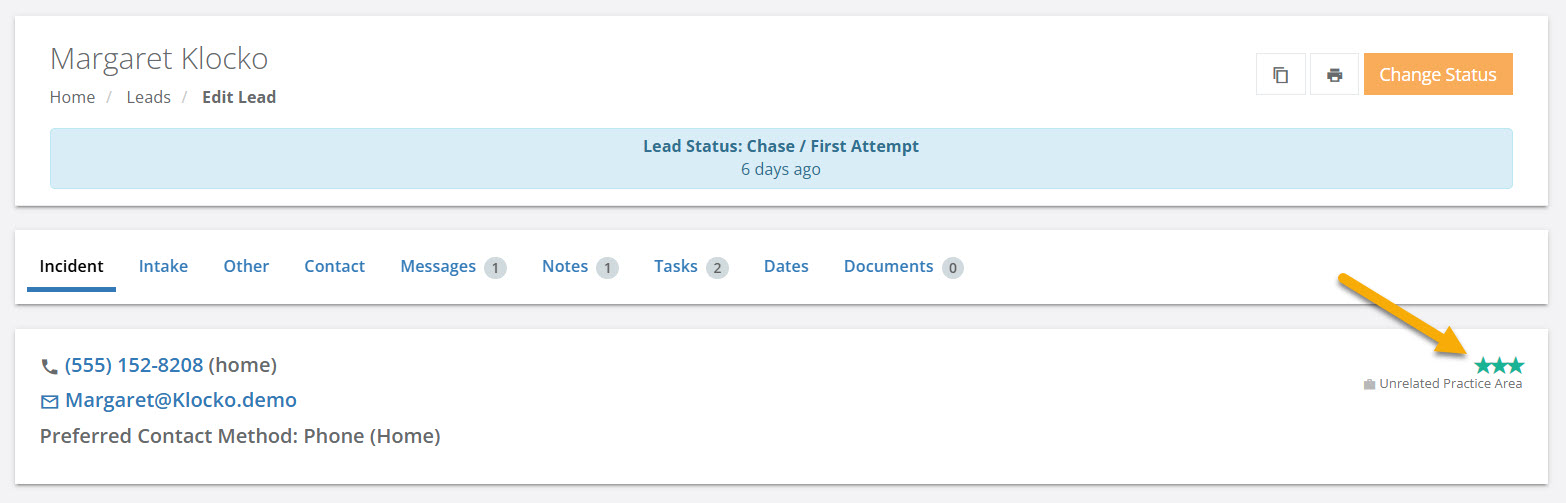
Task: Call phone number (555) 152-8208
Action: (134, 365)
